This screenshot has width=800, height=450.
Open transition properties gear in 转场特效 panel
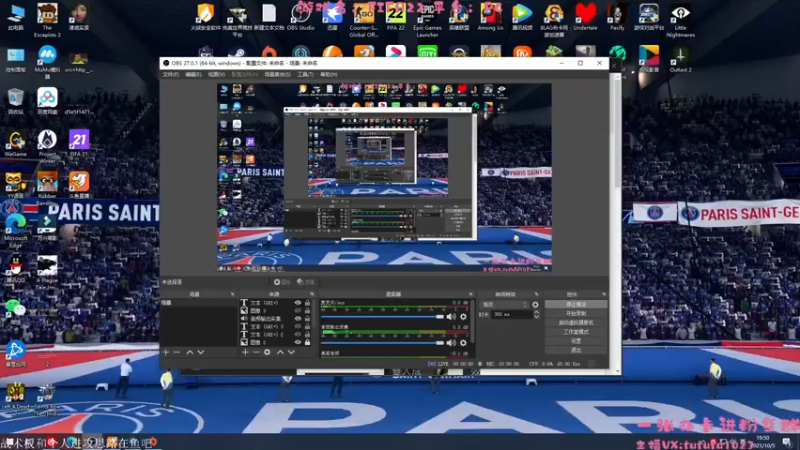pos(535,305)
